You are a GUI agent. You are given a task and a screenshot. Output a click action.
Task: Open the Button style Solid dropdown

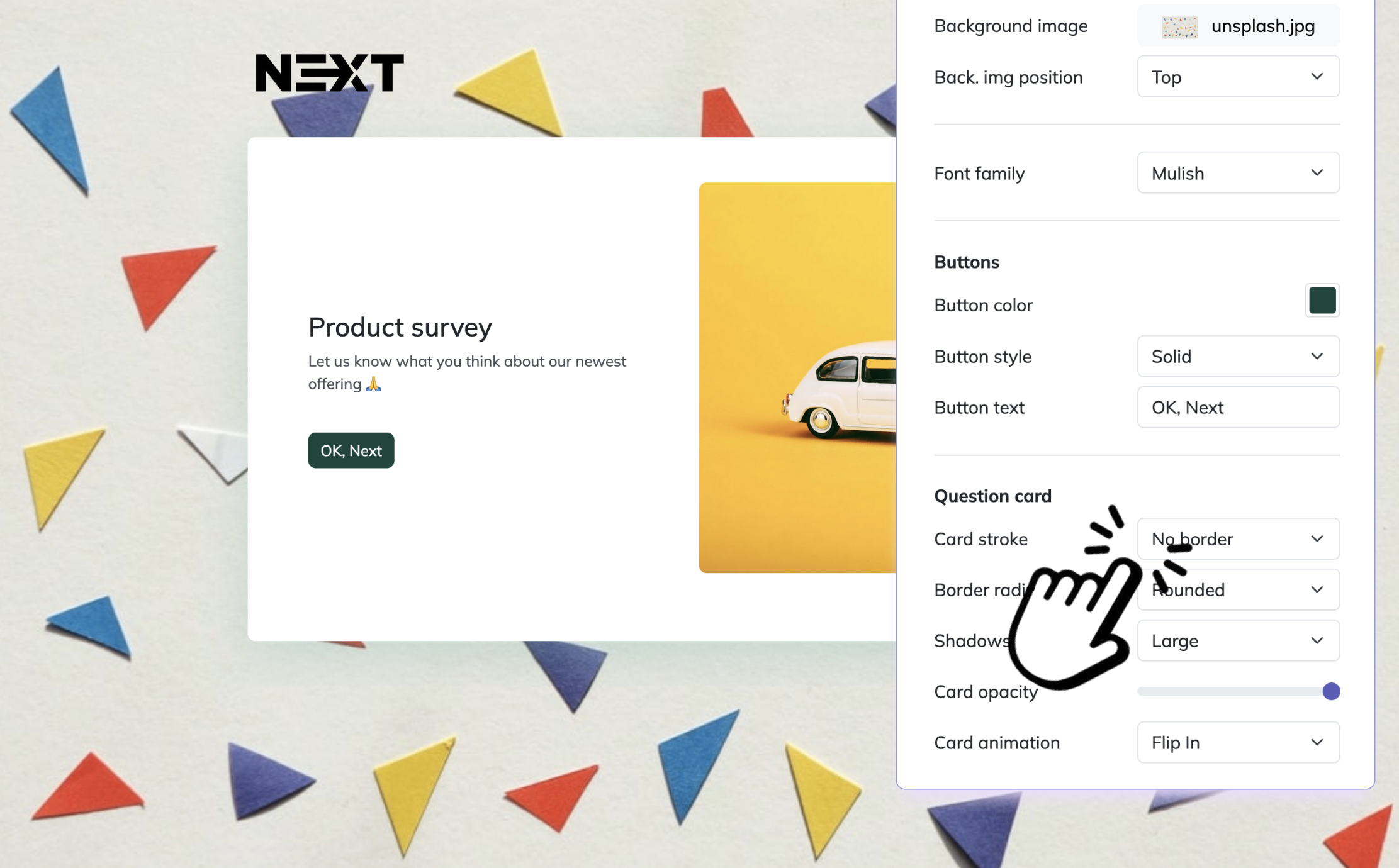[x=1237, y=357]
